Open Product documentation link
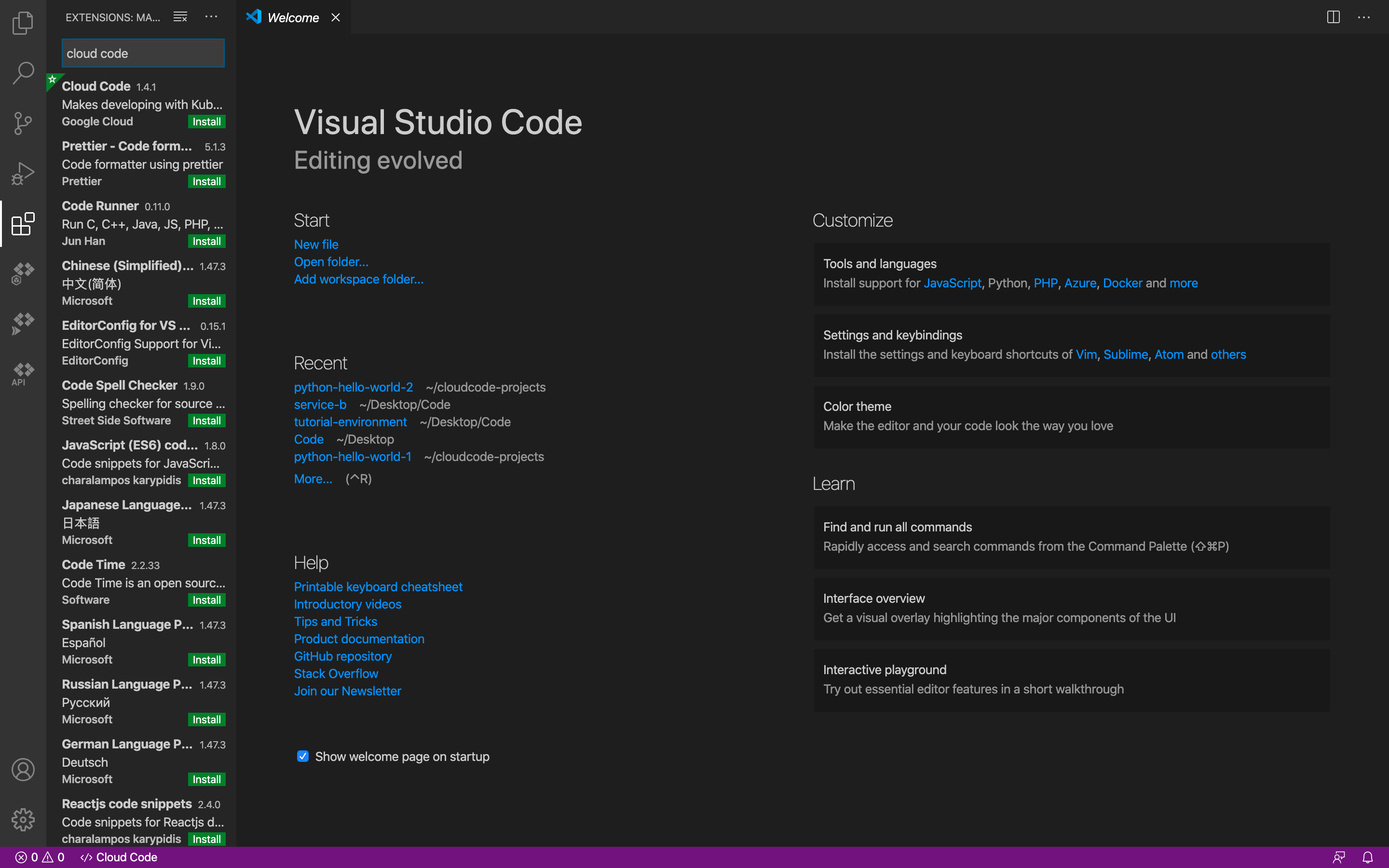 pyautogui.click(x=359, y=639)
